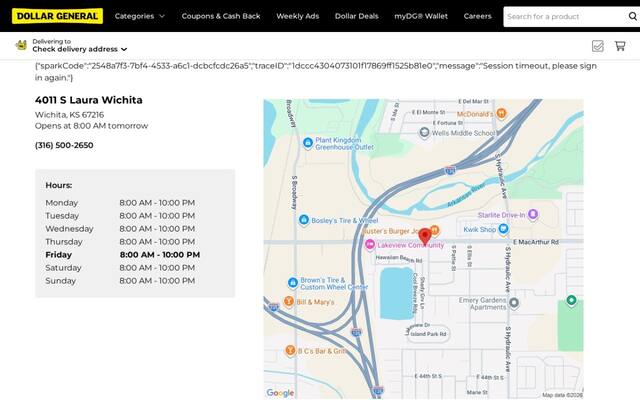Click Bosley's Tire & Wheel marker
640x400 pixels.
[x=304, y=220]
